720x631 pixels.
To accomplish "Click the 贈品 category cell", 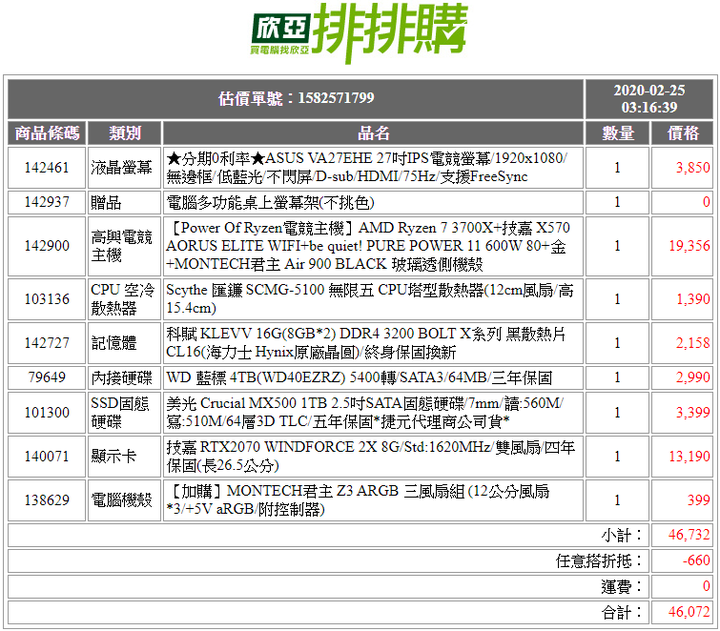I will click(124, 203).
